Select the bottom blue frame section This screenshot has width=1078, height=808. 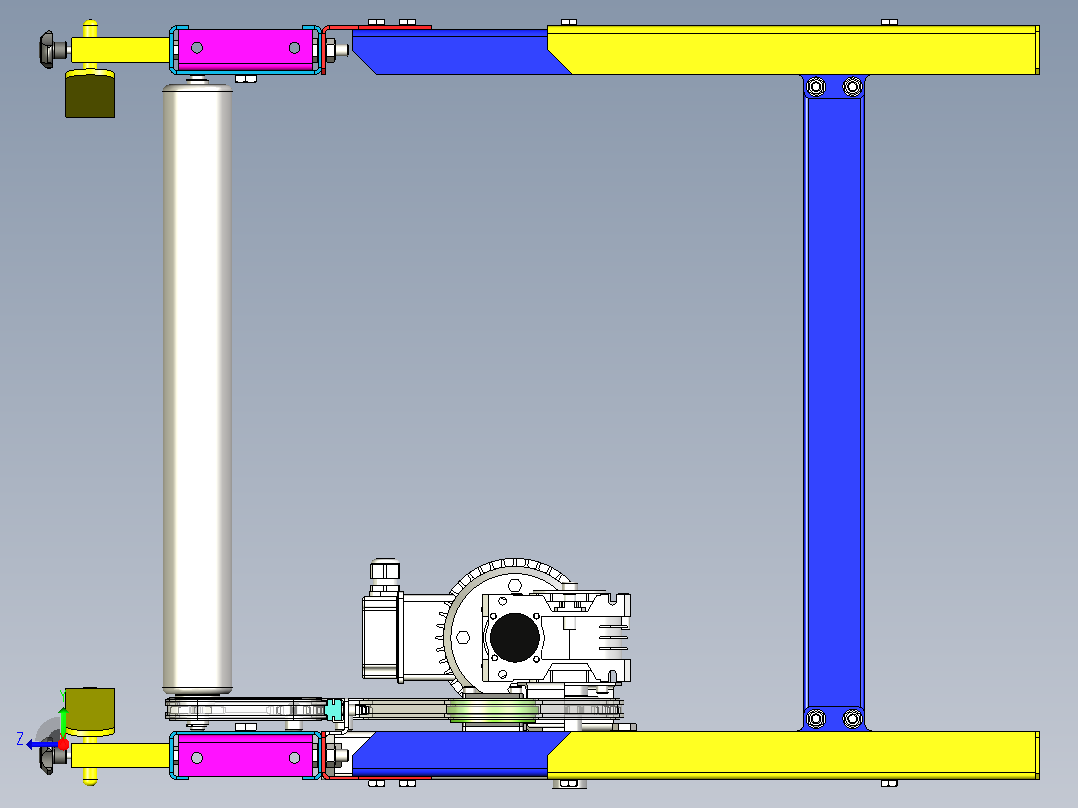coord(454,753)
